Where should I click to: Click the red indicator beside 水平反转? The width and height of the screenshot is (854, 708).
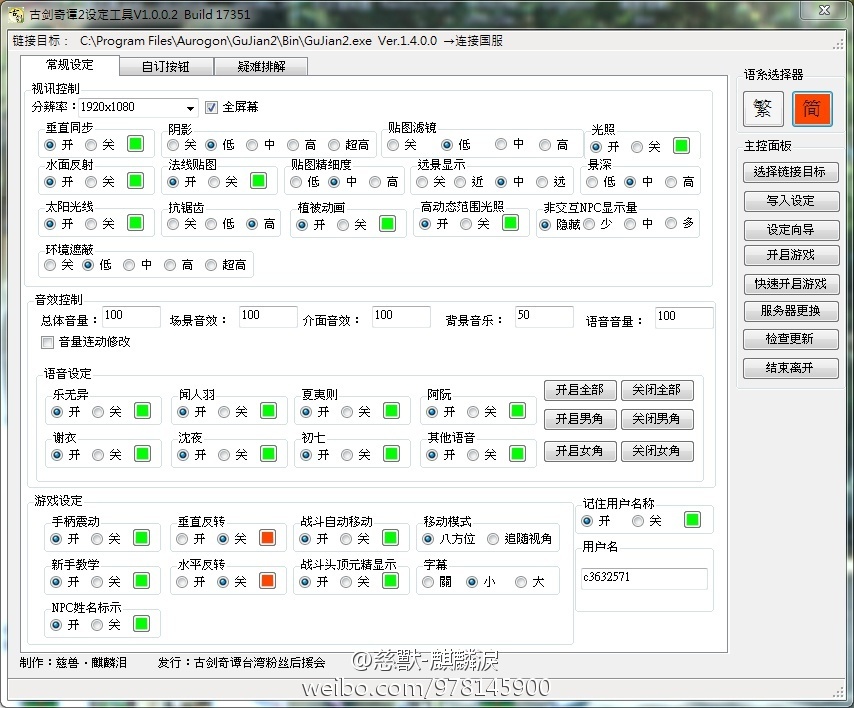point(266,581)
